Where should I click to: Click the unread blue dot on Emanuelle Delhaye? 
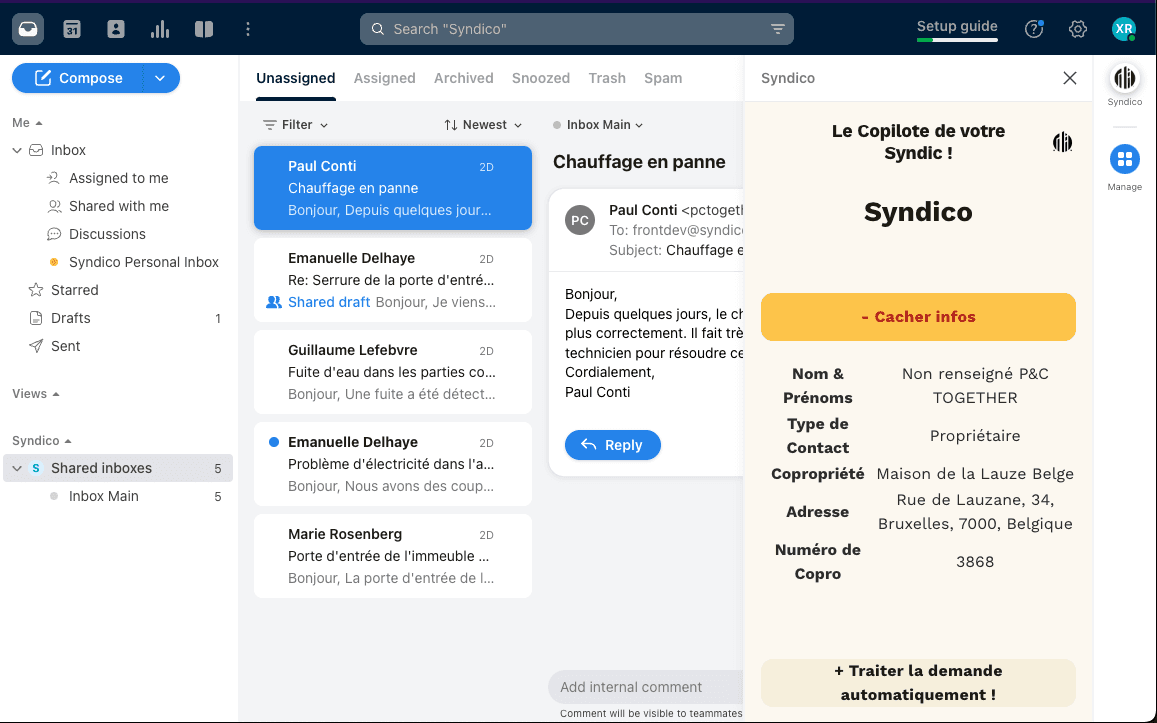(274, 442)
